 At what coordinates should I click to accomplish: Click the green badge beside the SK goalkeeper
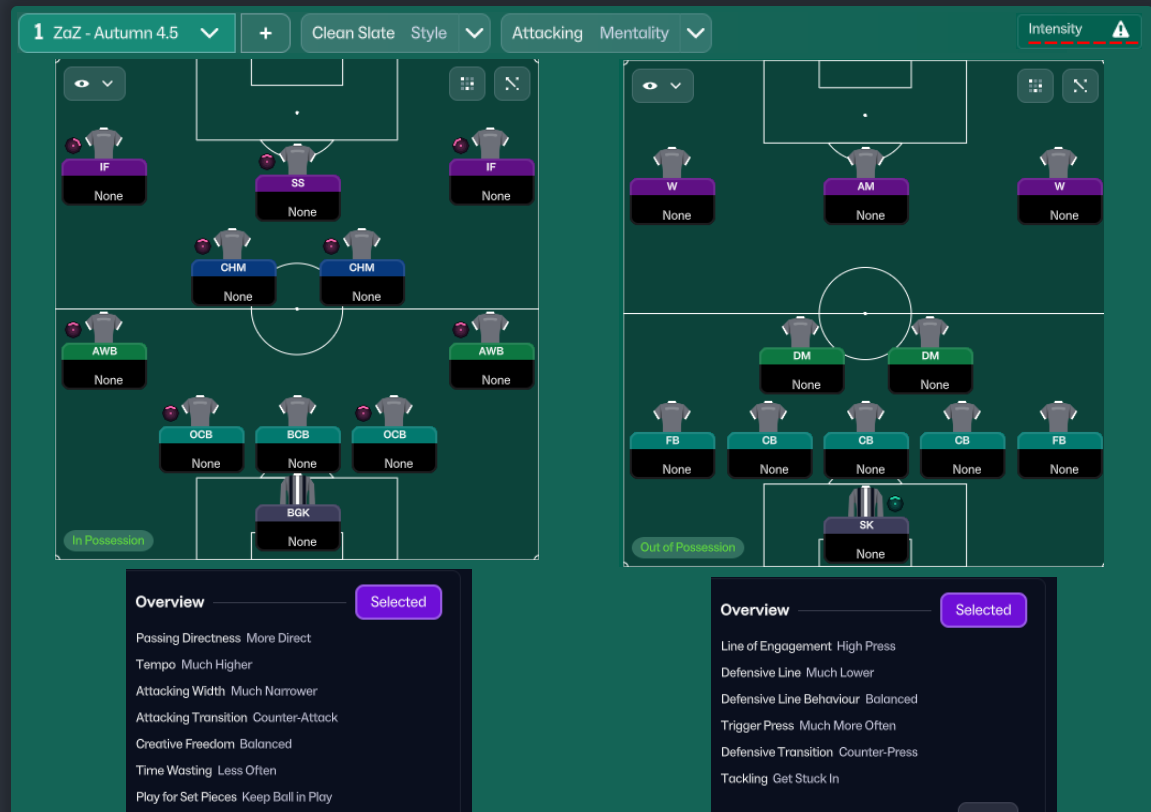895,504
